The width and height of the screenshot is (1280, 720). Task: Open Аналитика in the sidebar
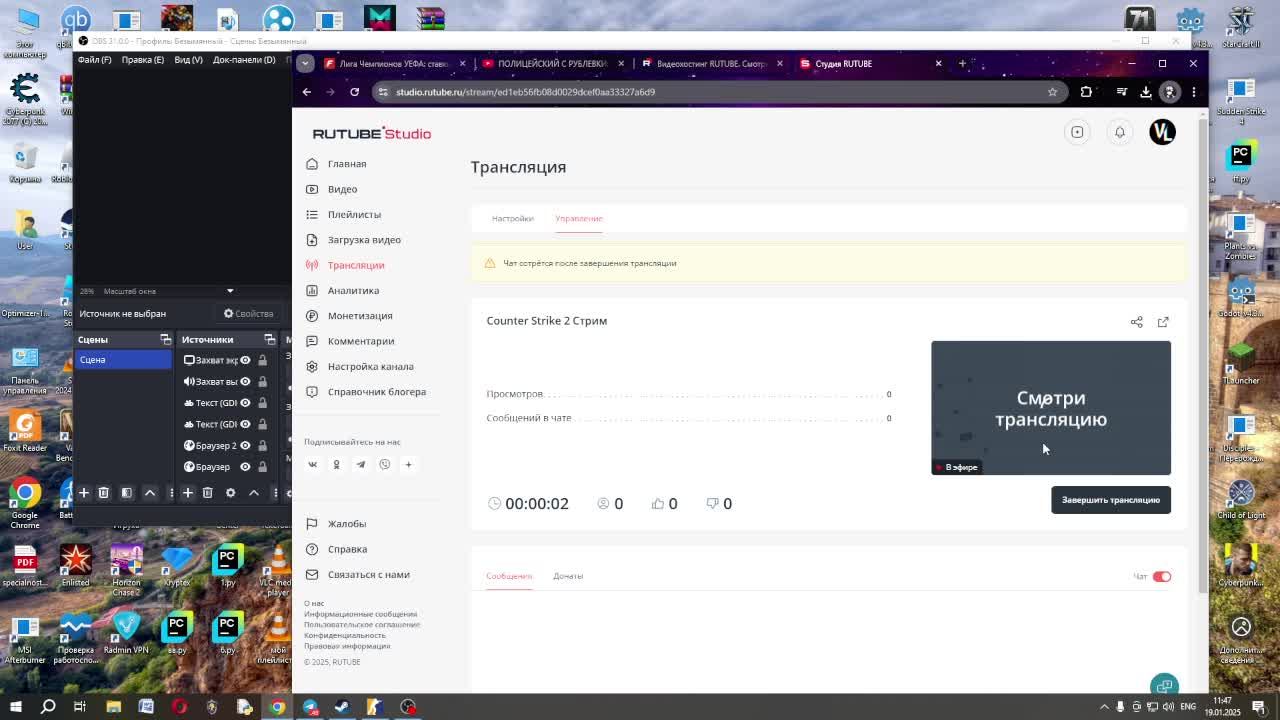(353, 291)
